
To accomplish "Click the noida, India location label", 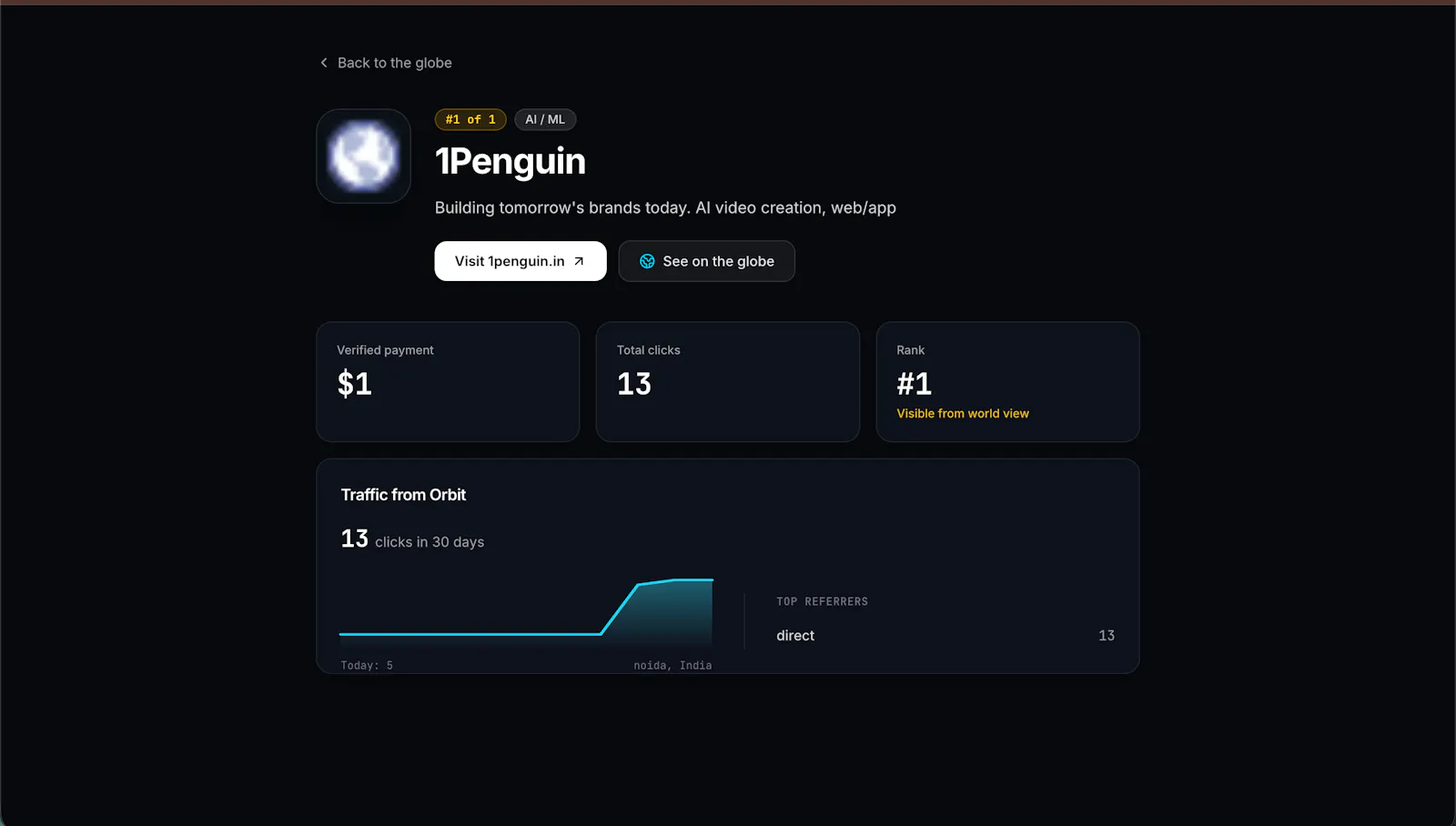I will tap(672, 665).
